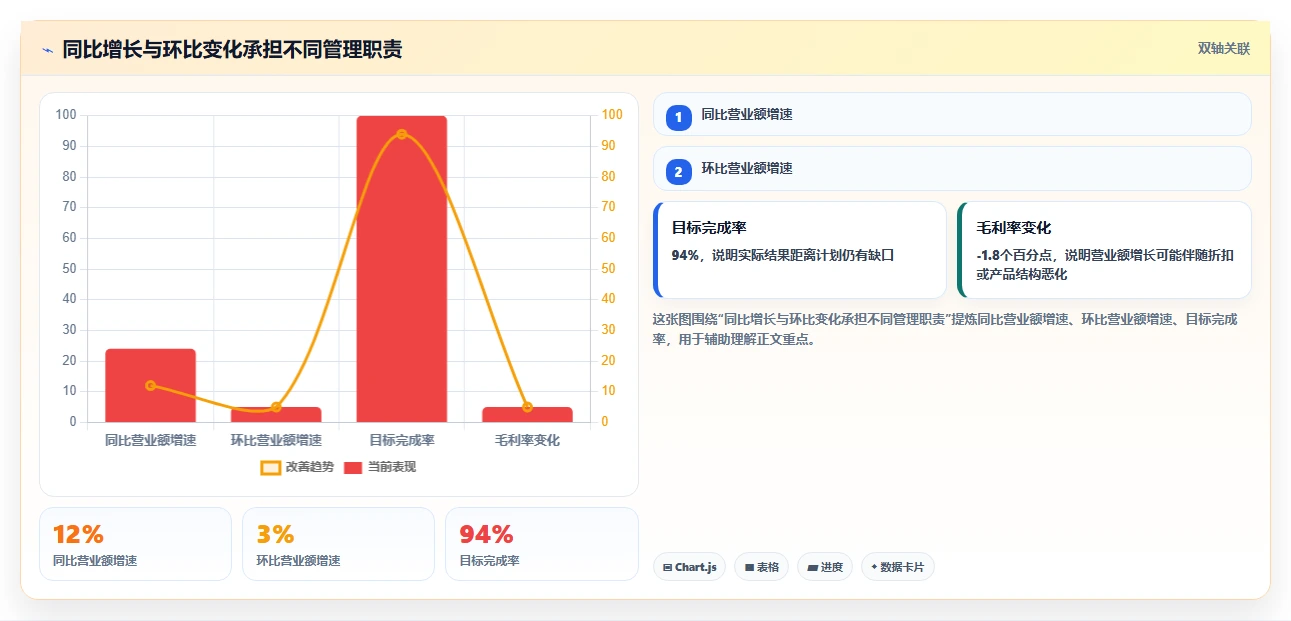Click the 数据卡片 diamond icon

(874, 567)
